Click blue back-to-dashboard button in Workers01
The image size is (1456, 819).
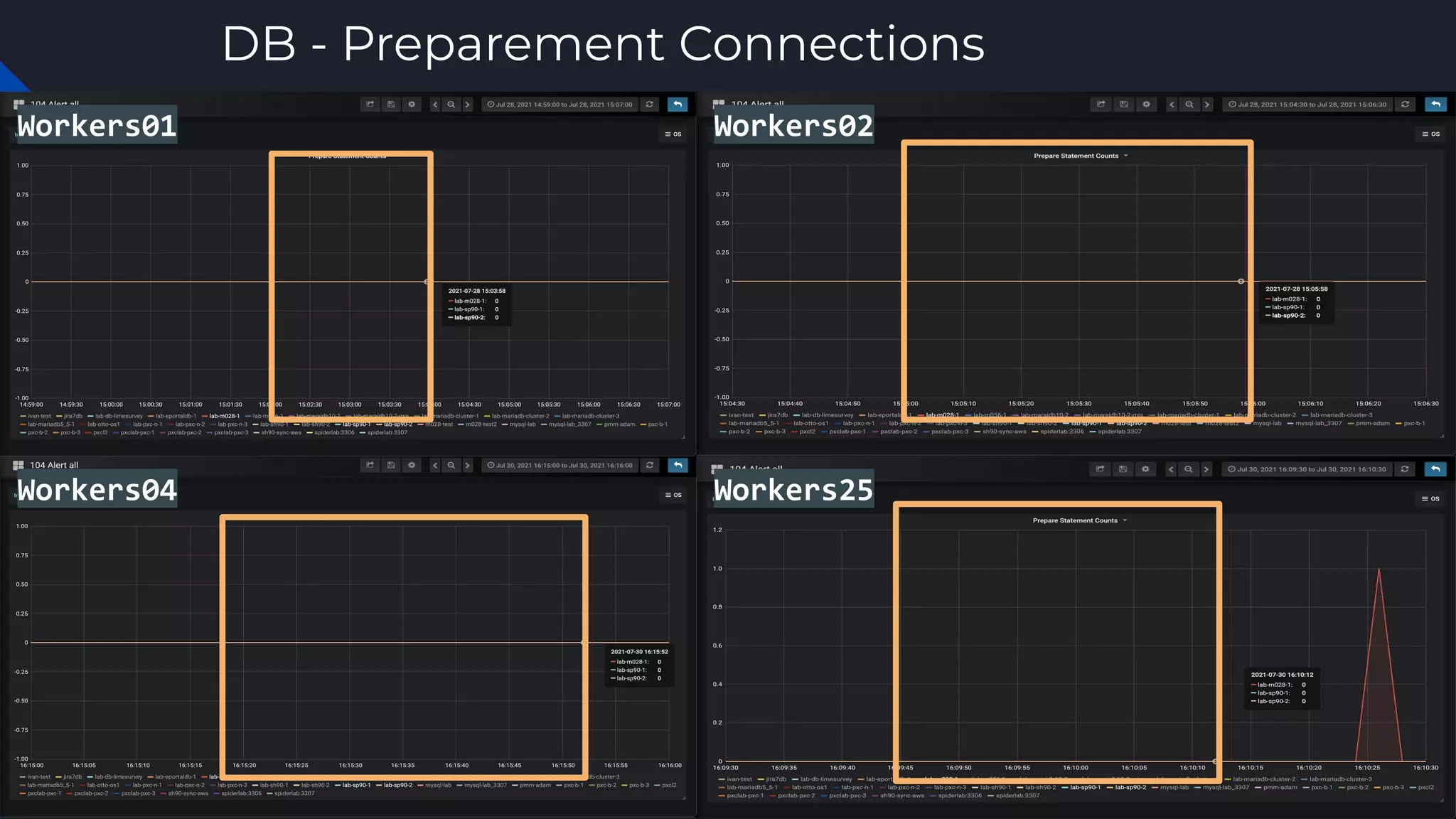(x=678, y=105)
